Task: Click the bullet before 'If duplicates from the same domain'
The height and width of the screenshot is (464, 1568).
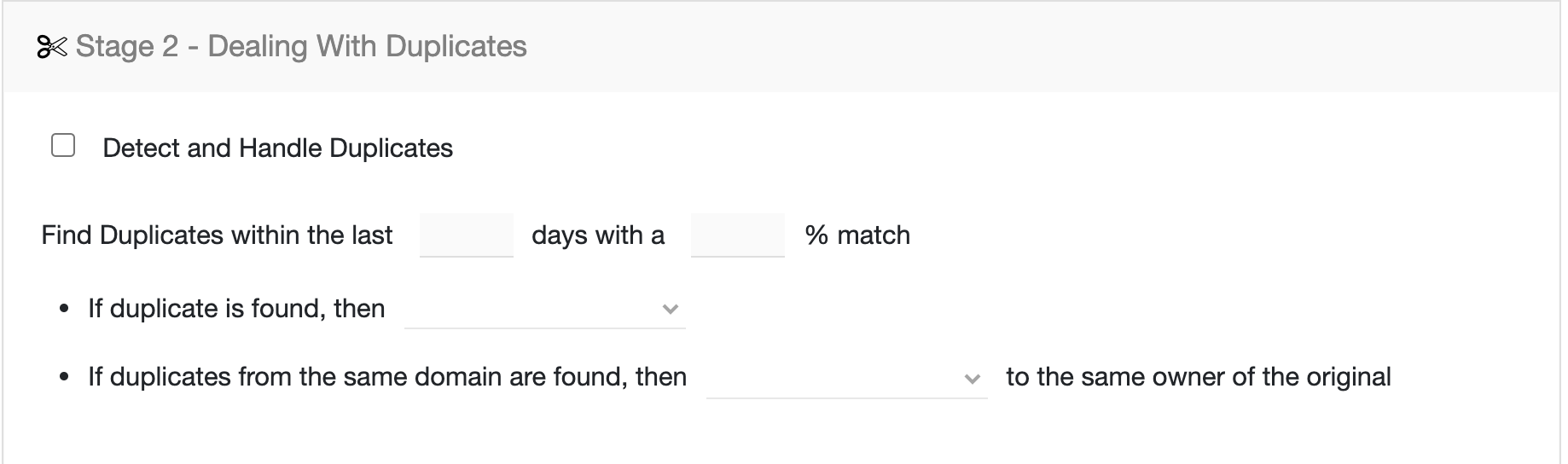Action: click(x=65, y=378)
